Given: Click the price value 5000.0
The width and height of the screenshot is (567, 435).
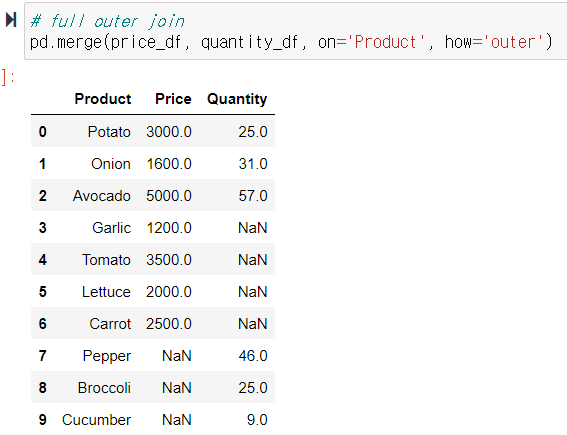Looking at the screenshot, I should pos(169,196).
